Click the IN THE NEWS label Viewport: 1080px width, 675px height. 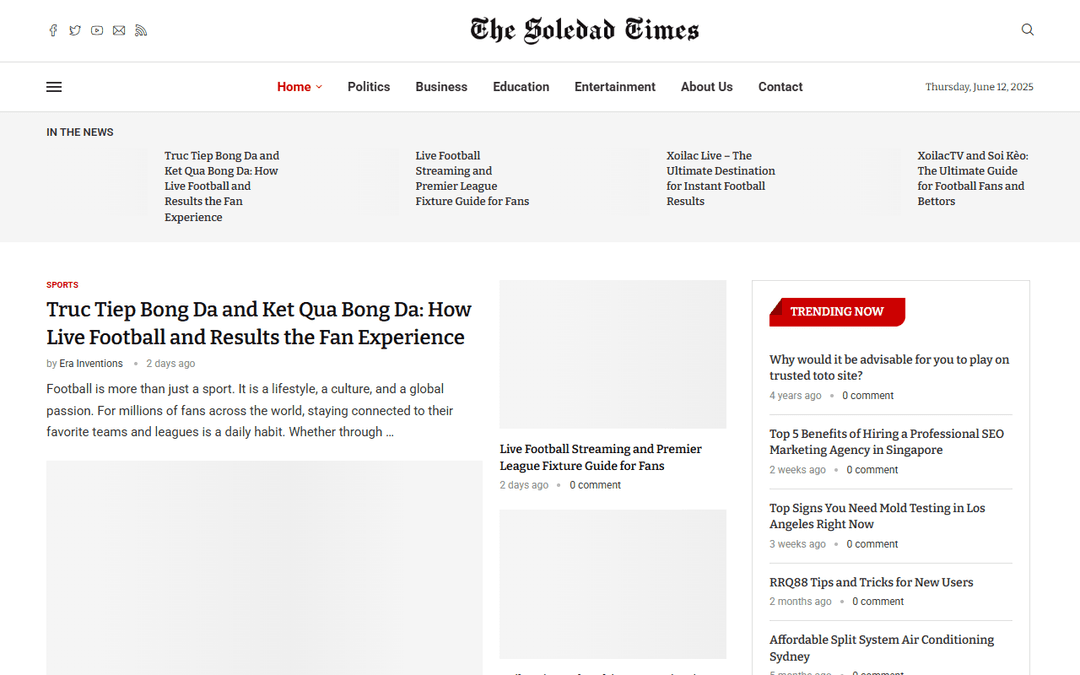click(x=80, y=132)
